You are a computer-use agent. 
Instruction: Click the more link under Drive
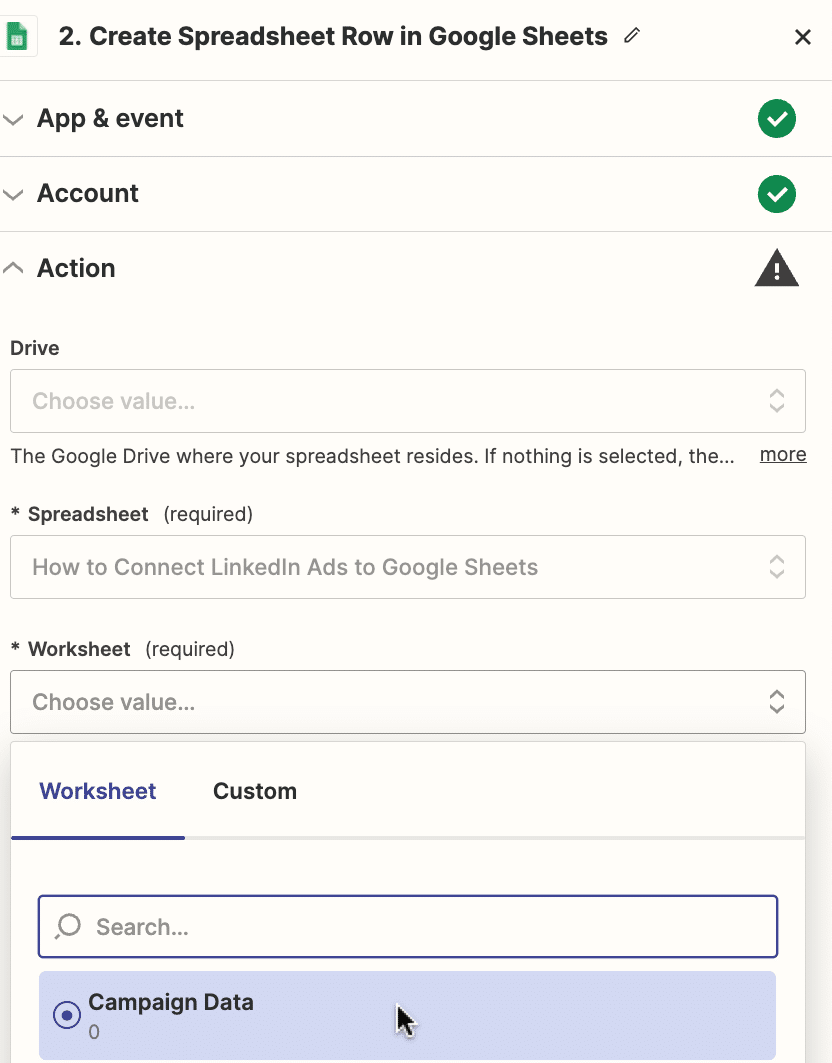(783, 455)
